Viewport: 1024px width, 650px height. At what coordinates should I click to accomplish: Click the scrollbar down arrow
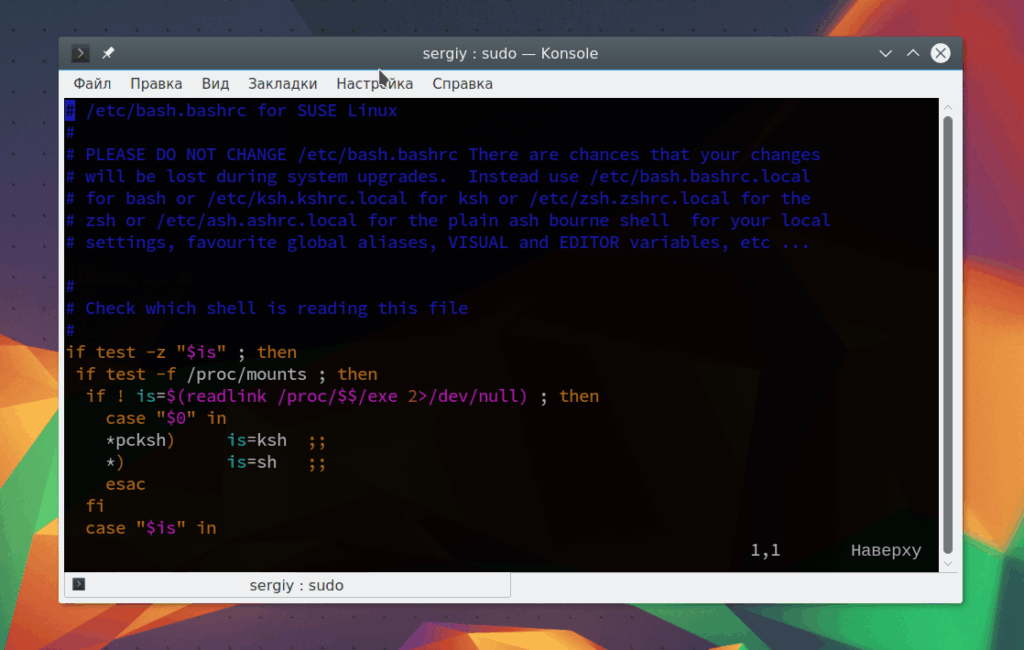[948, 564]
